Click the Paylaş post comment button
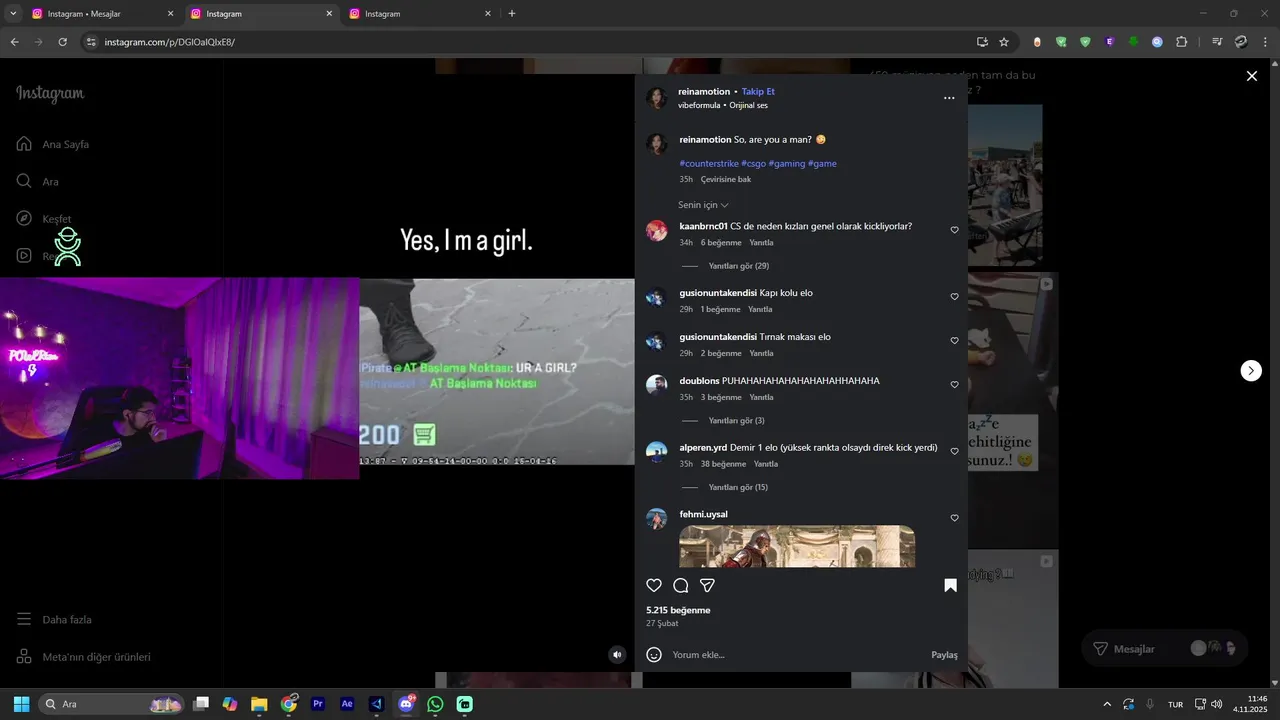1280x720 pixels. 945,655
